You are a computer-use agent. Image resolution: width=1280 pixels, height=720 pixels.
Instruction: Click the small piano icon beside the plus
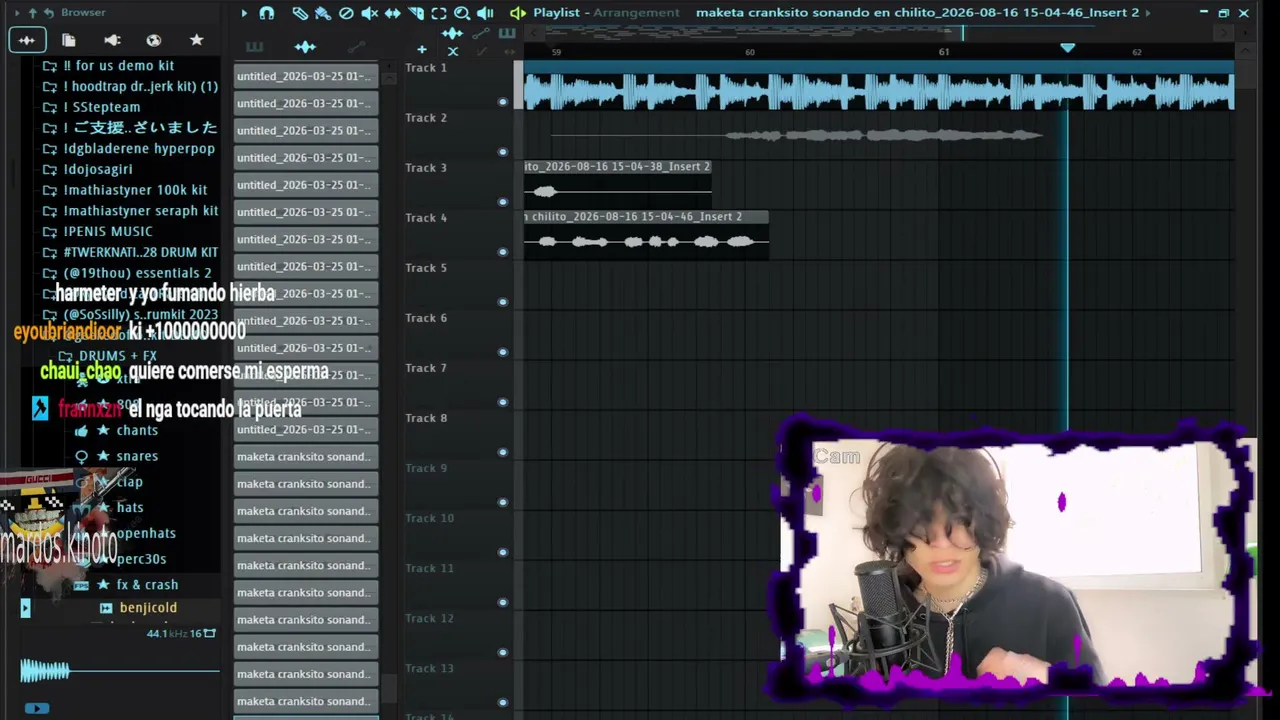[506, 34]
